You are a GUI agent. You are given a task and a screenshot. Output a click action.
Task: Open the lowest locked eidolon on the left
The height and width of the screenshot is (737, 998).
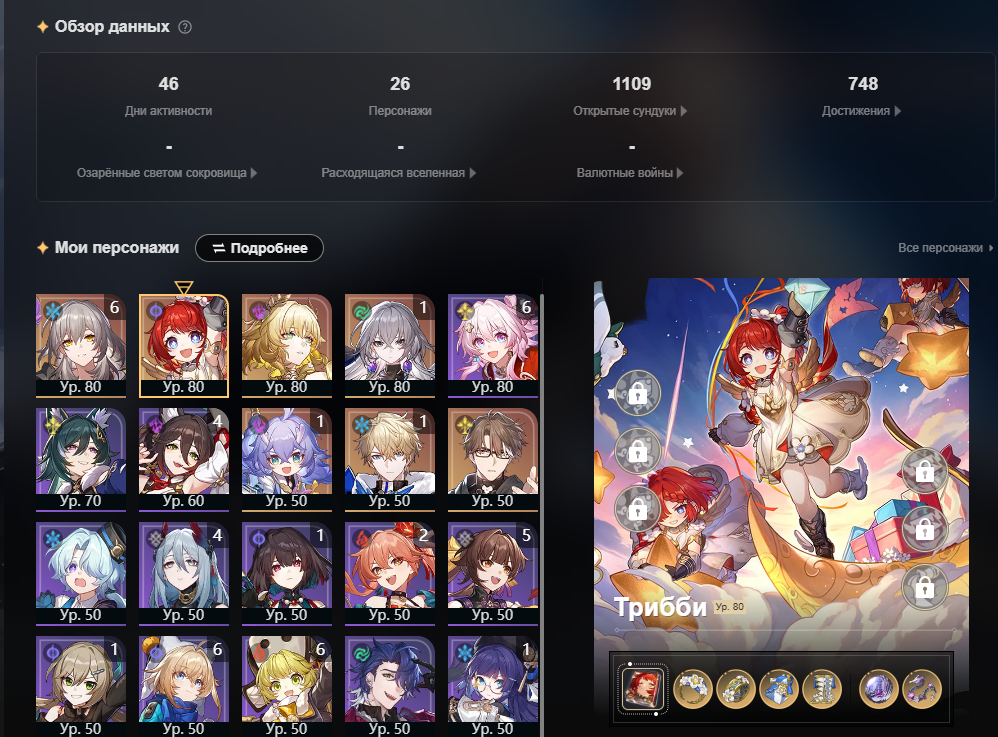coord(637,509)
